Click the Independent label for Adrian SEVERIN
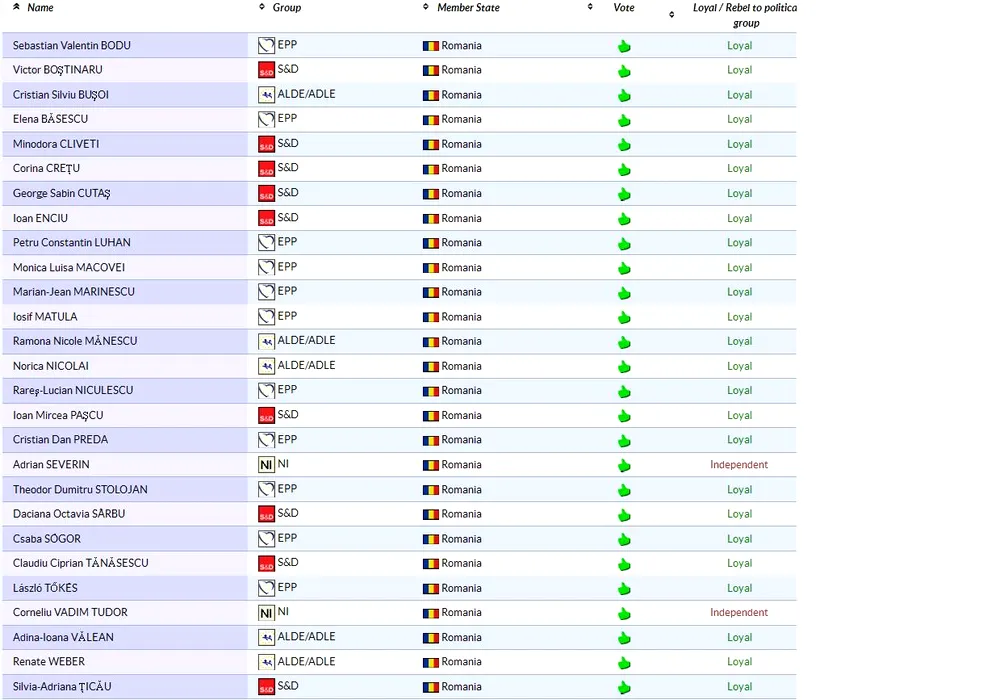 point(739,465)
